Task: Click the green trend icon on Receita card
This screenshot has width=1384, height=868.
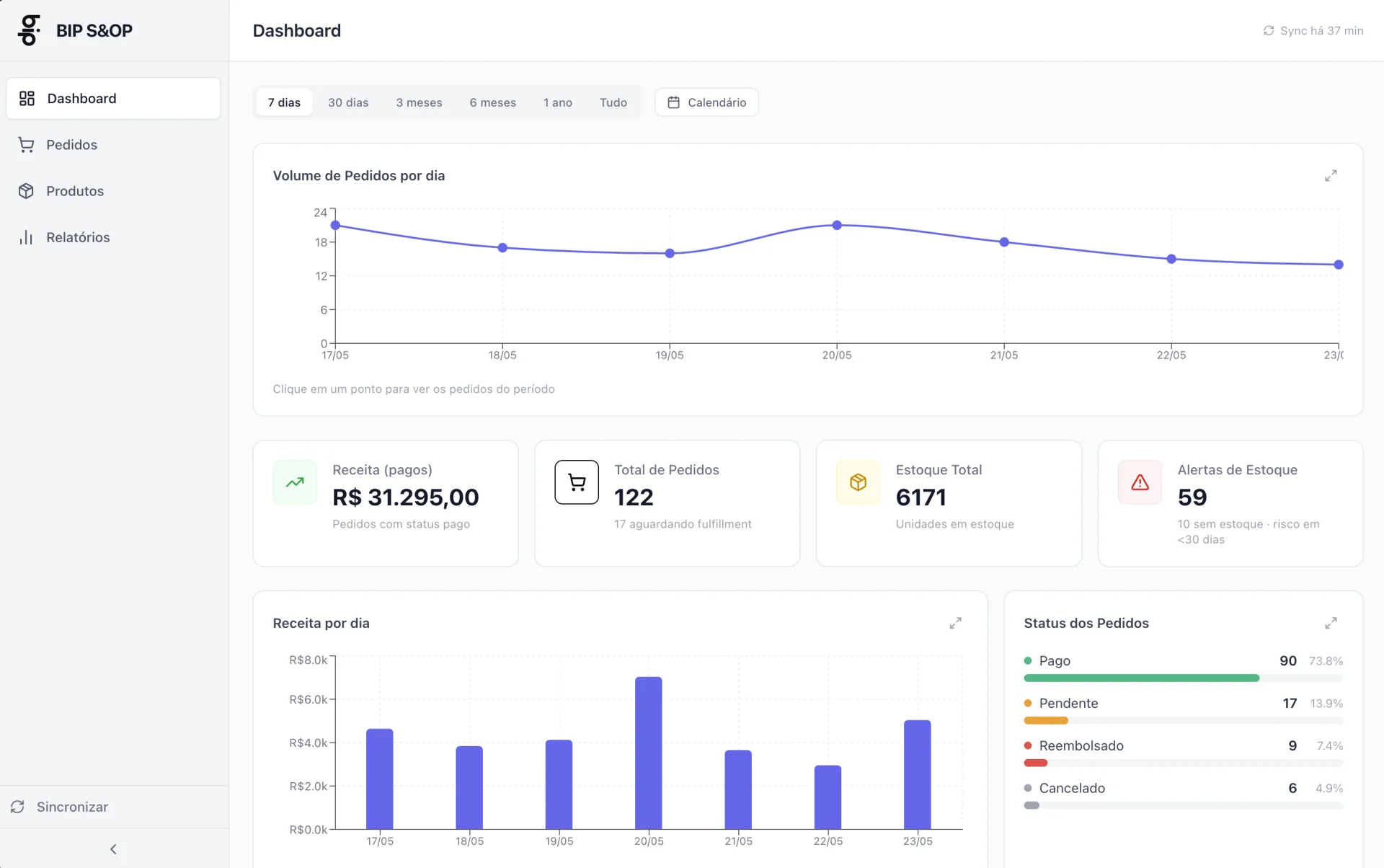Action: (295, 482)
